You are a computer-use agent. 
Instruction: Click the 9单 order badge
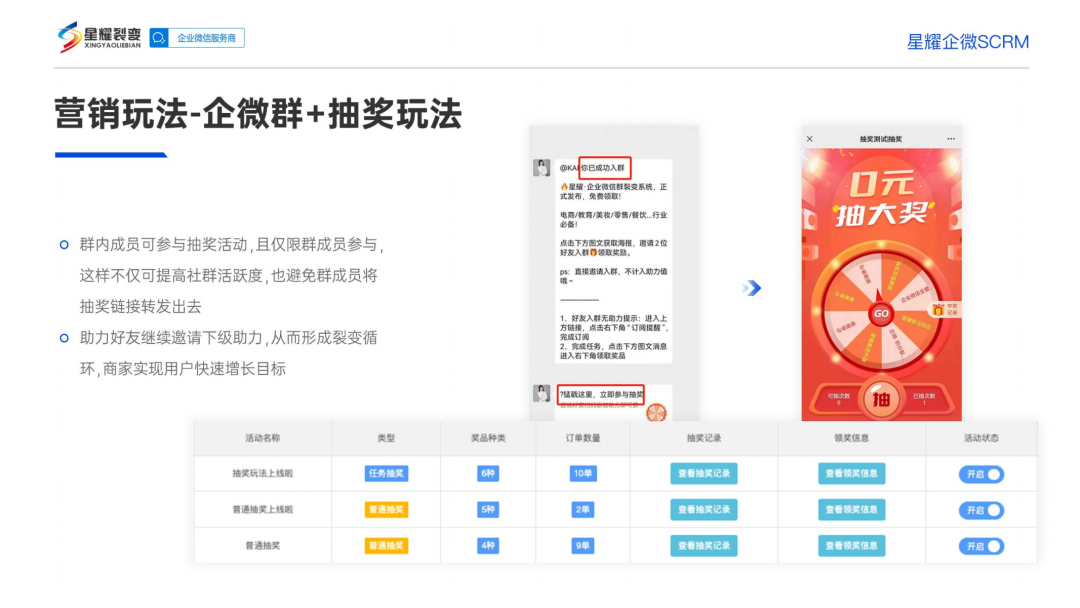(583, 545)
